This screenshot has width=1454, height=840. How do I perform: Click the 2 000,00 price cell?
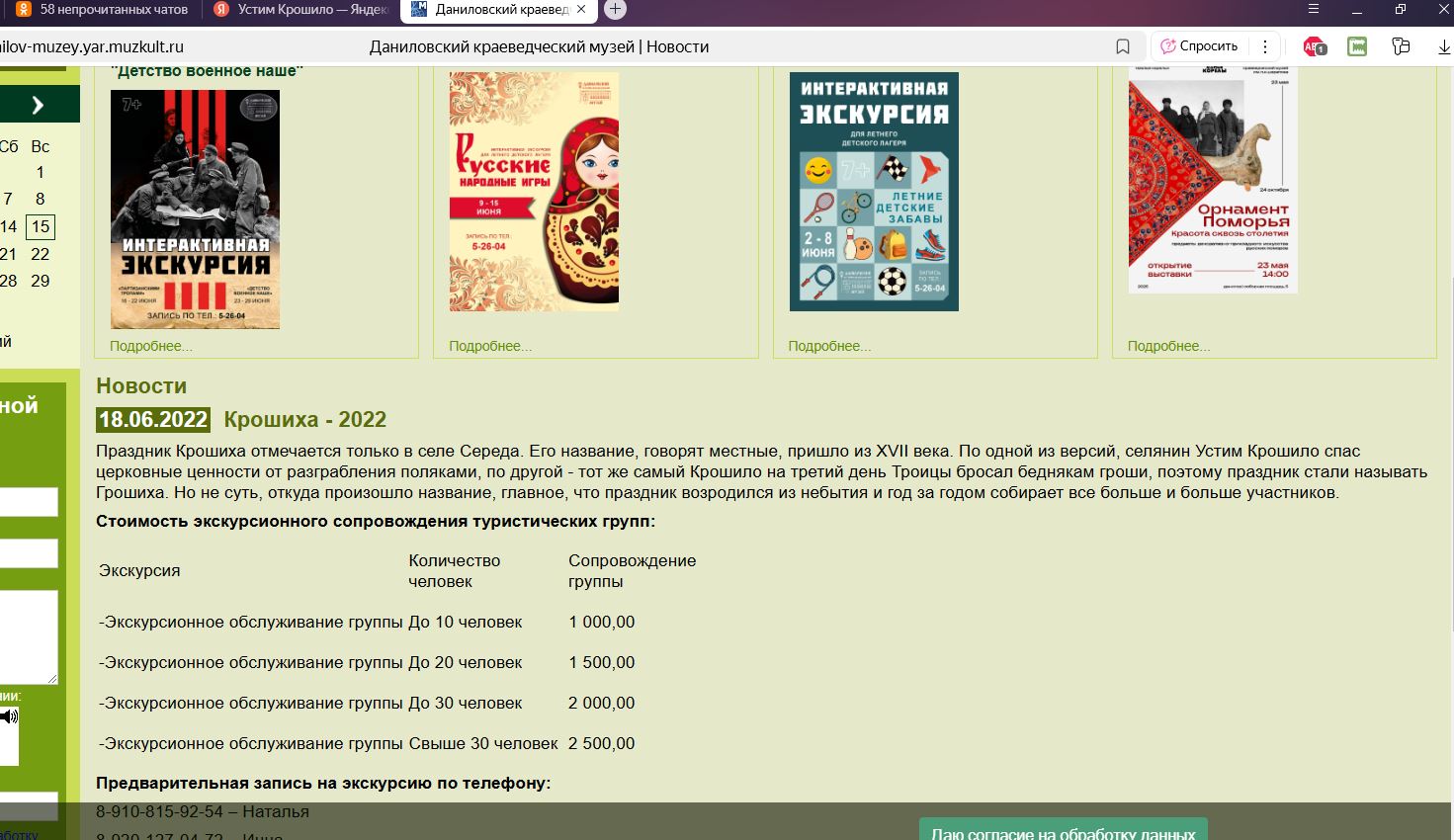click(601, 703)
